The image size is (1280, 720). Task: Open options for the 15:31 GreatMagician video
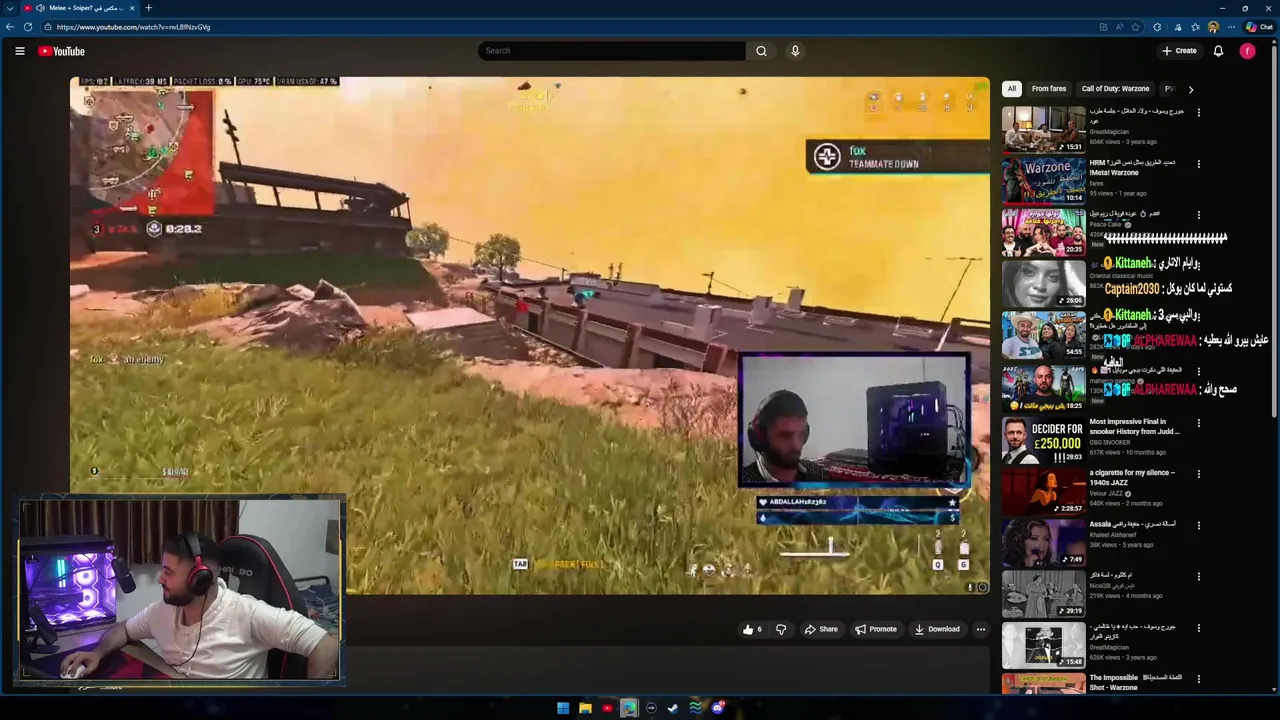(1199, 112)
